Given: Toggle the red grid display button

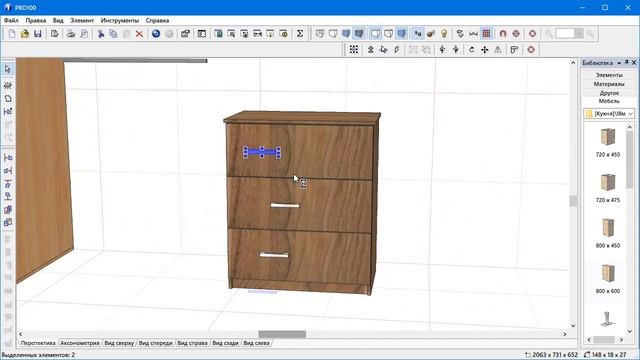Looking at the screenshot, I should 487,34.
